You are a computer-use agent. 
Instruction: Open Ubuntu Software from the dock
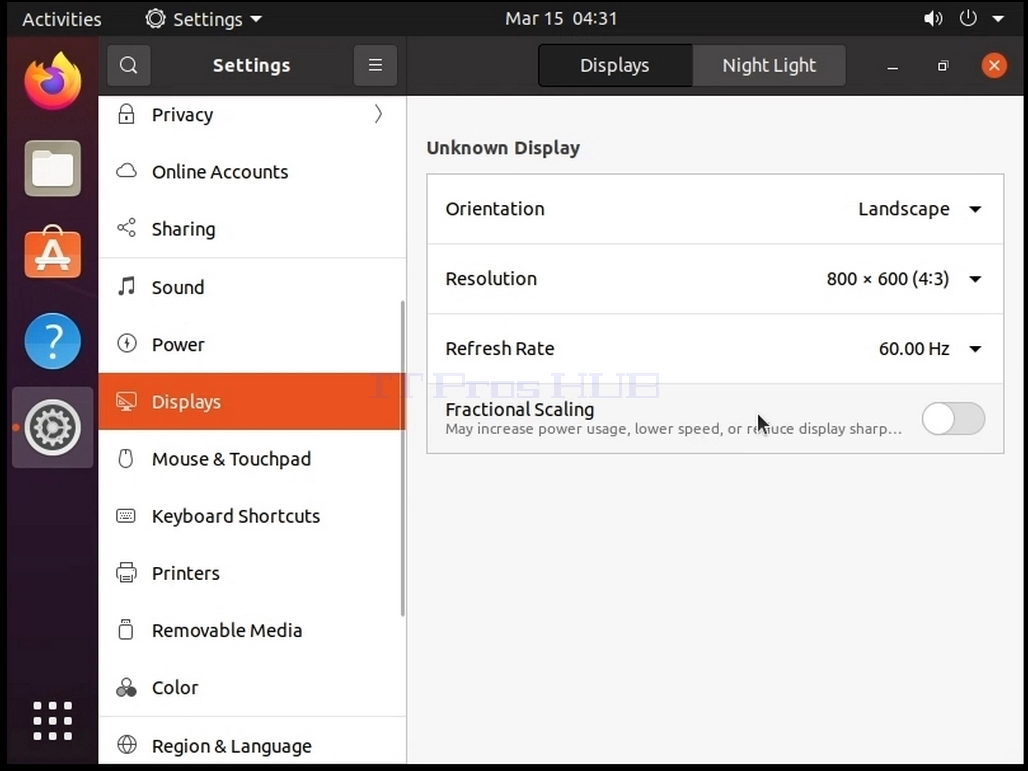pyautogui.click(x=52, y=253)
